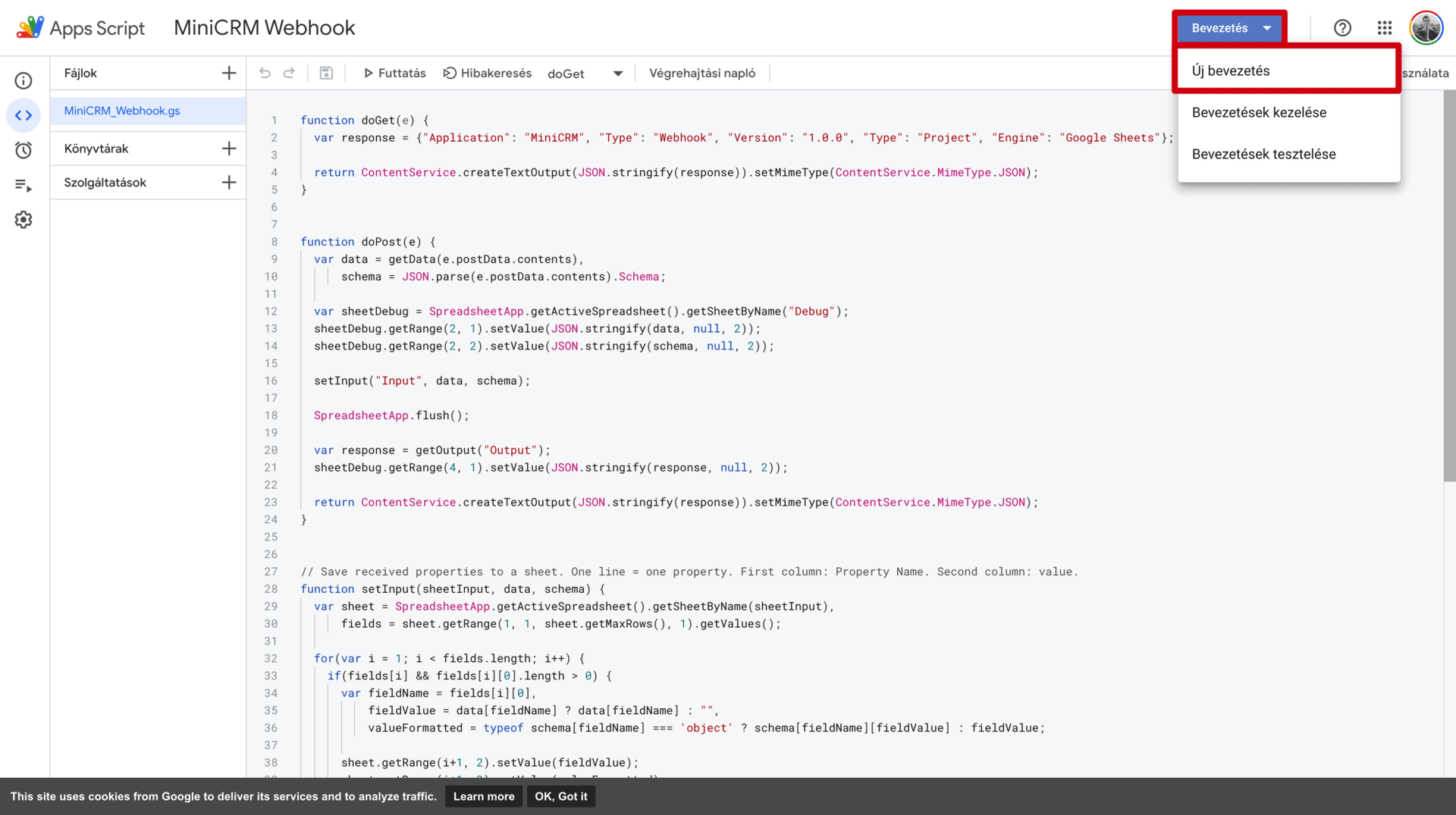Click the "Output" string on line 20

(510, 450)
